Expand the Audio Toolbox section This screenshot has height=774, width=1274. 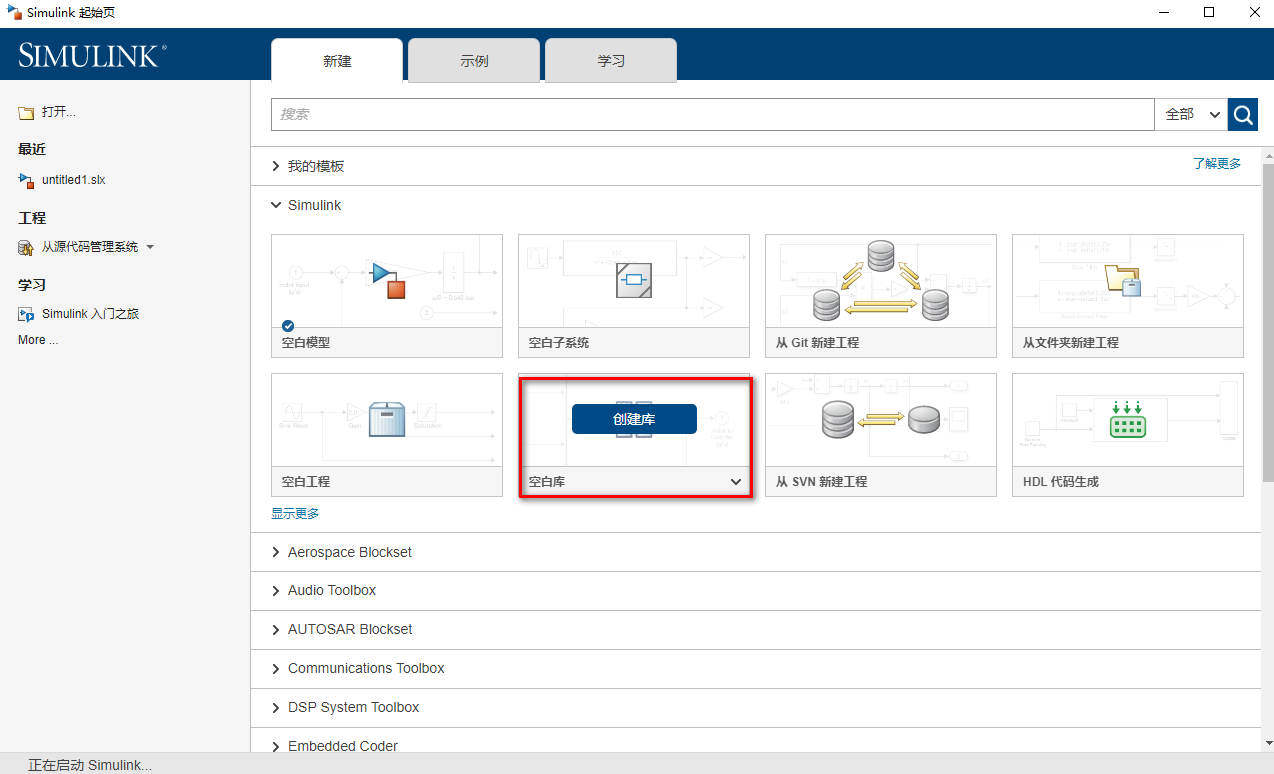point(276,591)
